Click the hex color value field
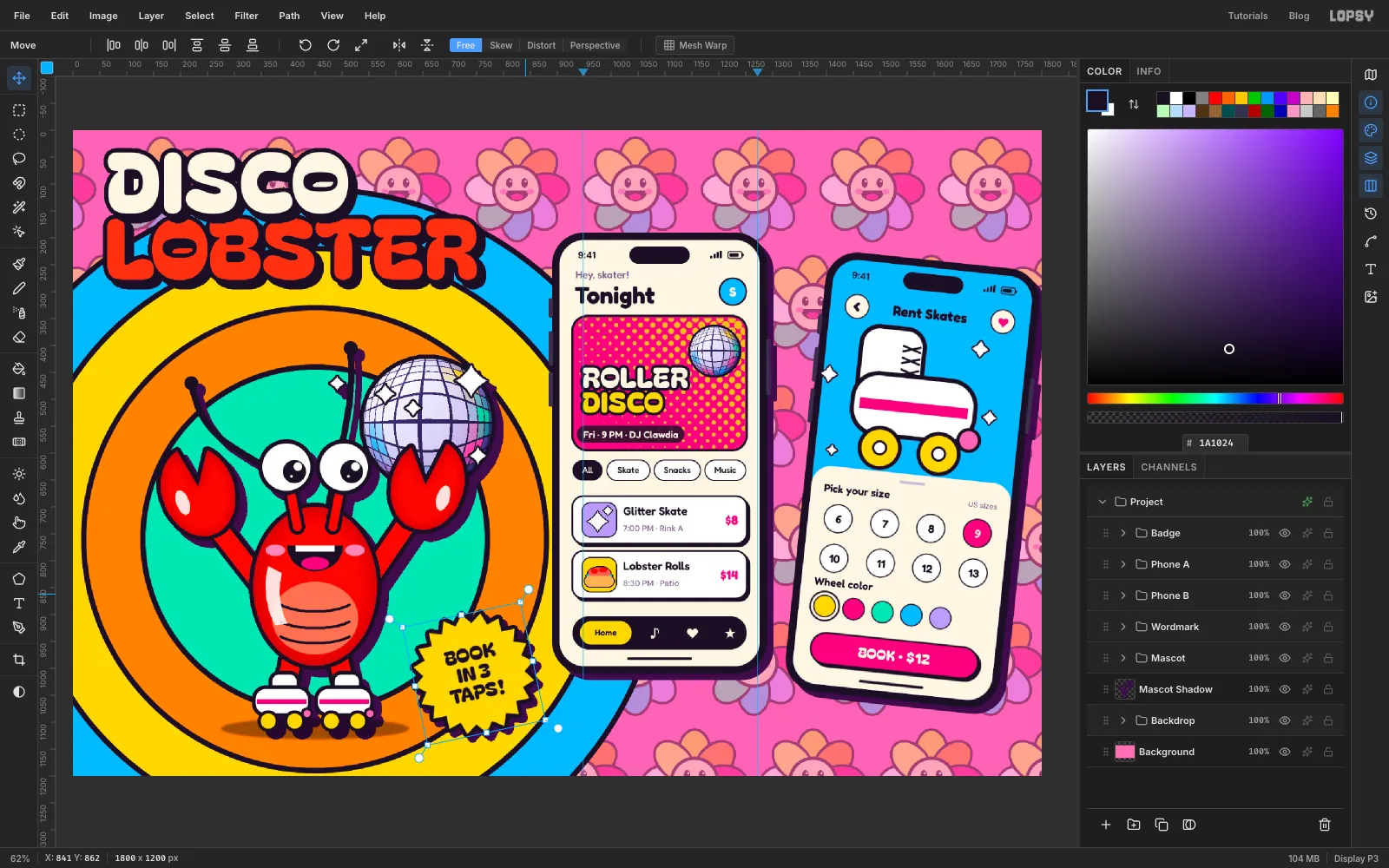 [x=1215, y=443]
